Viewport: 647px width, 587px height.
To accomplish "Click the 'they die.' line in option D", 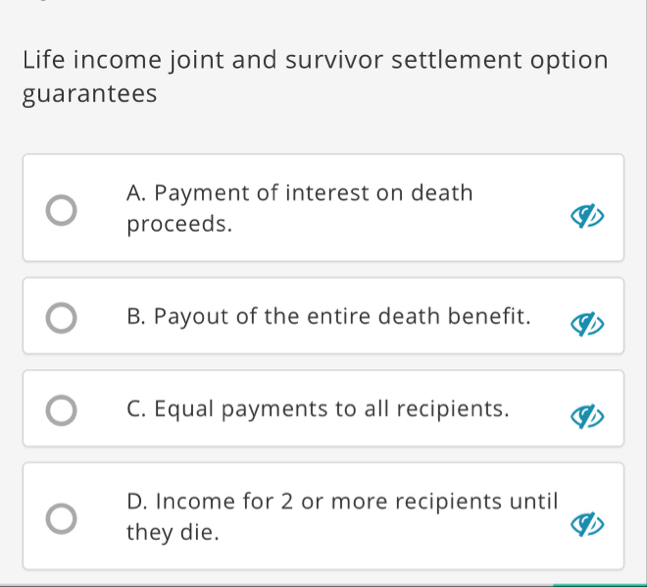I will pos(172,532).
